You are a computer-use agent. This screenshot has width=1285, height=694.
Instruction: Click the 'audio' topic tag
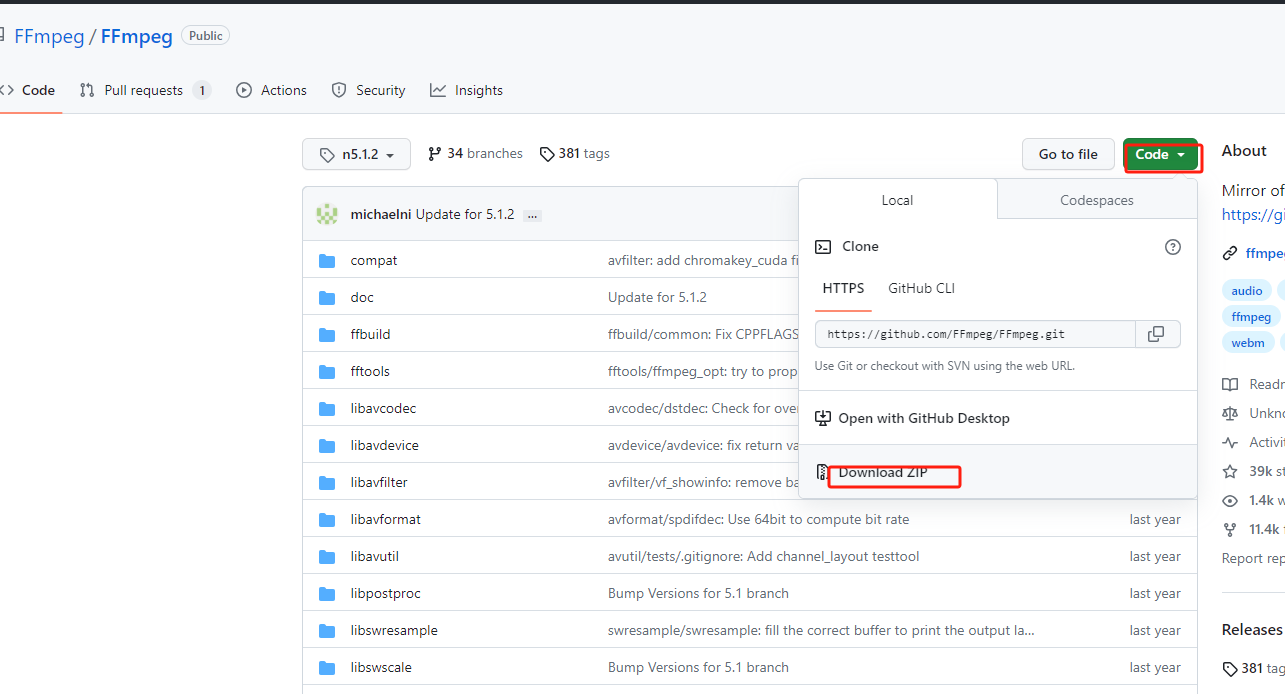tap(1247, 290)
